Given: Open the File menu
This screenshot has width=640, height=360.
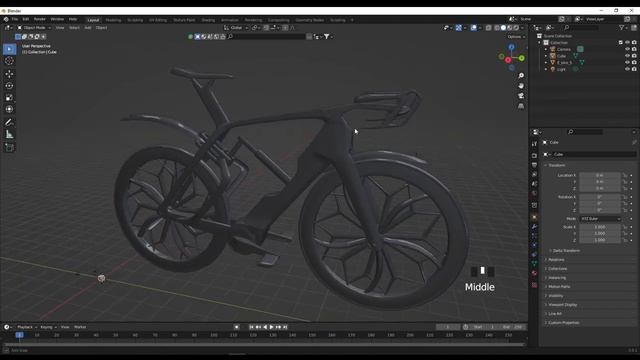Looking at the screenshot, I should pos(15,19).
